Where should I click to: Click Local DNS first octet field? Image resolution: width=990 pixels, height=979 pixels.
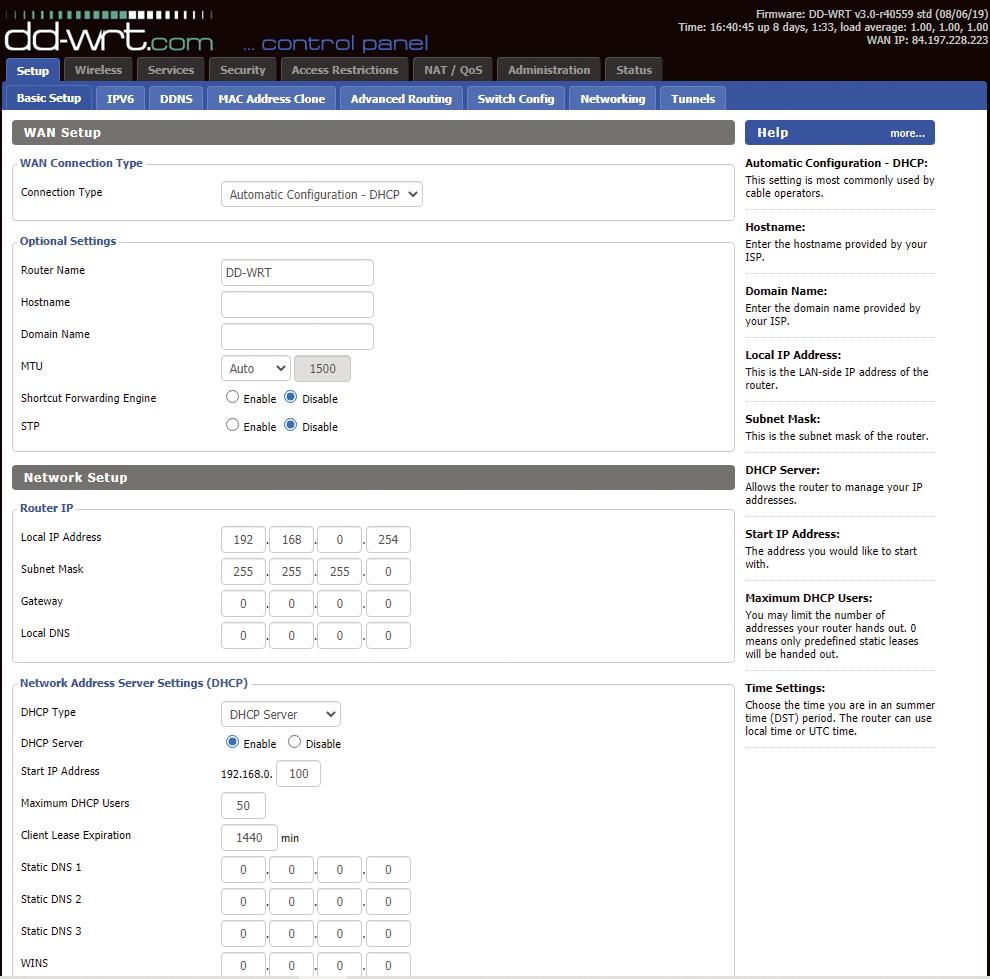click(x=243, y=636)
